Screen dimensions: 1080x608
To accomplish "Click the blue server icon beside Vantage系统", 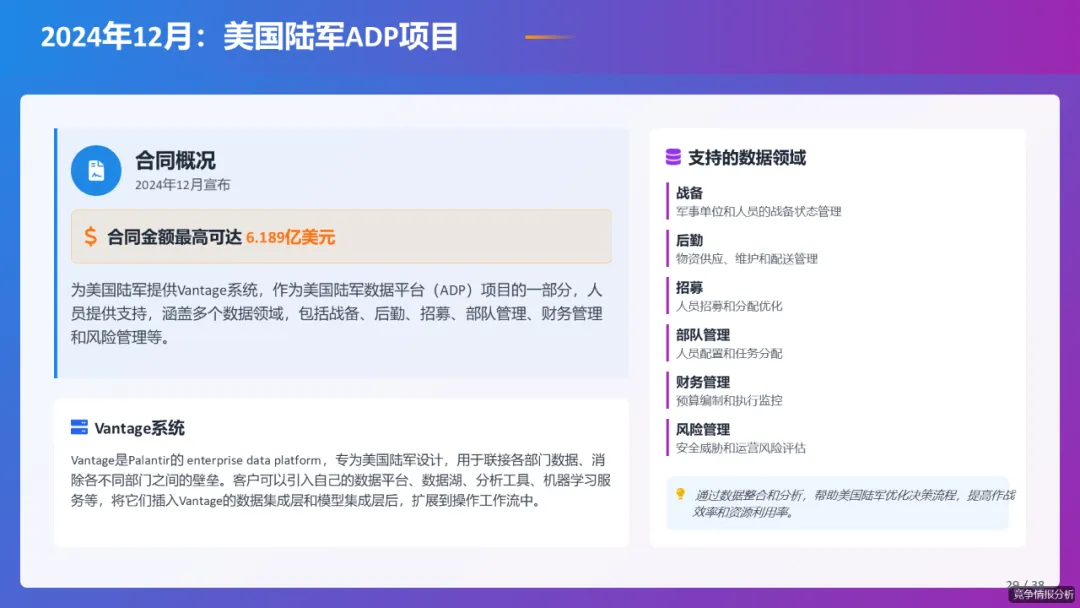I will tap(79, 428).
